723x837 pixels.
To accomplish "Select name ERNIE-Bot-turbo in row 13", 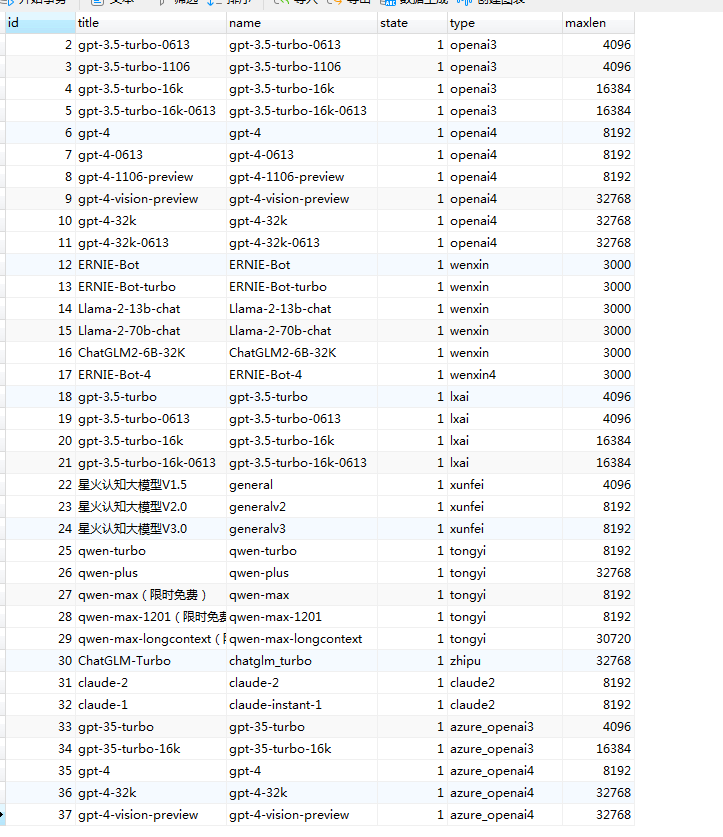I will coord(302,287).
